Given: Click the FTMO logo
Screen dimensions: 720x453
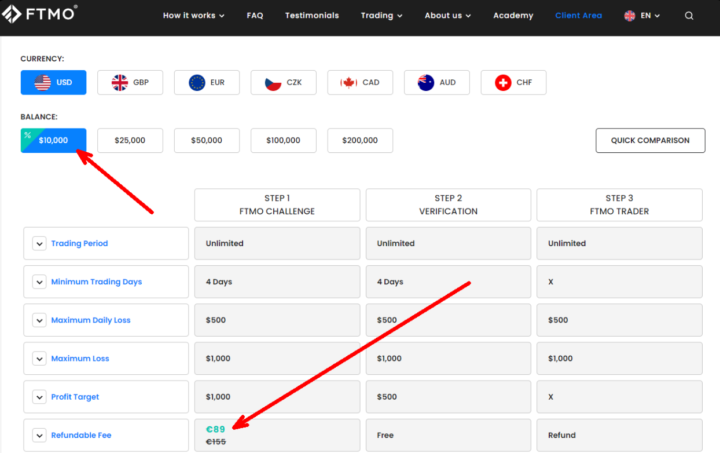Looking at the screenshot, I should click(x=39, y=14).
